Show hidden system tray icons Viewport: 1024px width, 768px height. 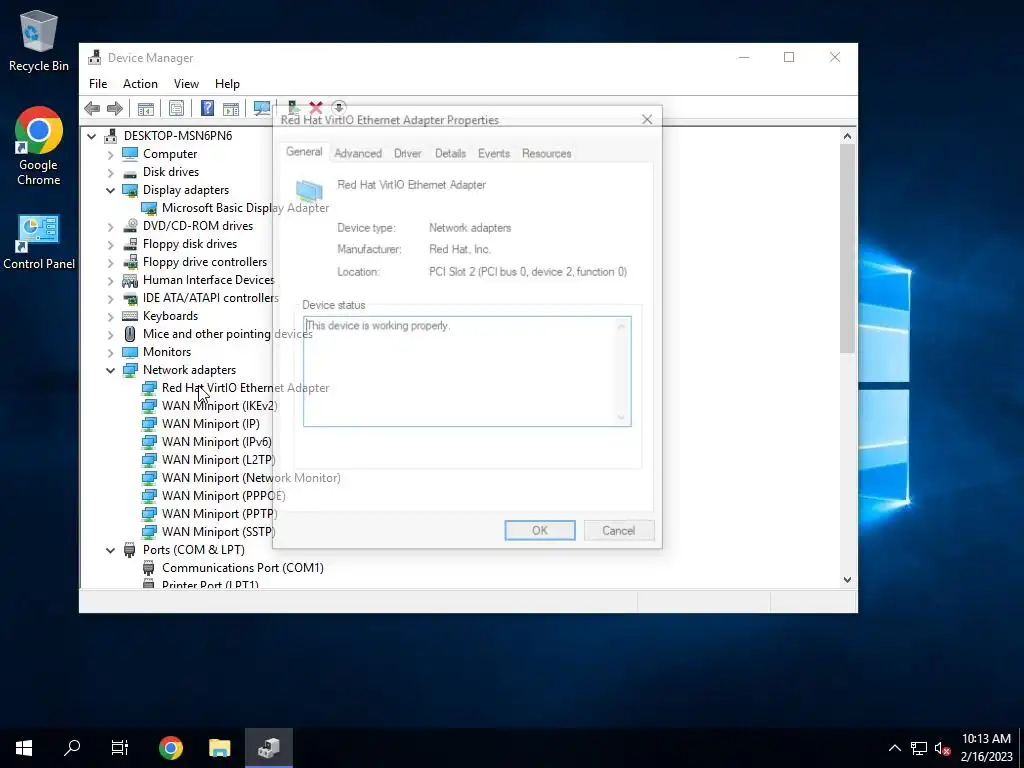tap(895, 748)
